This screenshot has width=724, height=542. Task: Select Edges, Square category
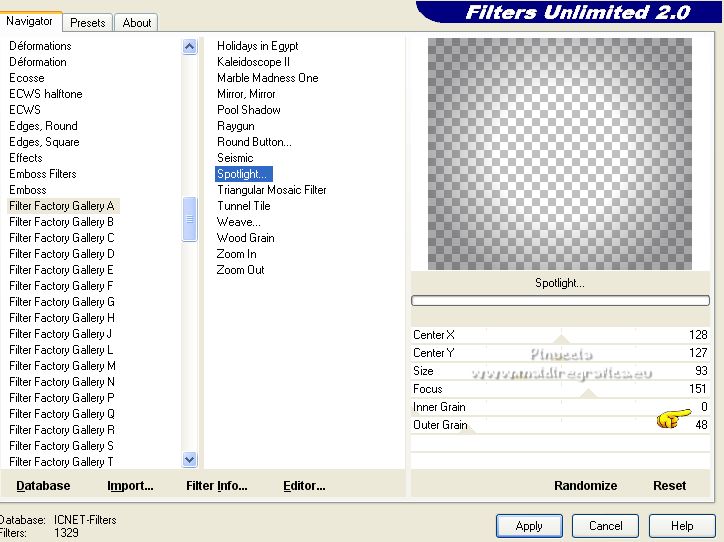[44, 142]
